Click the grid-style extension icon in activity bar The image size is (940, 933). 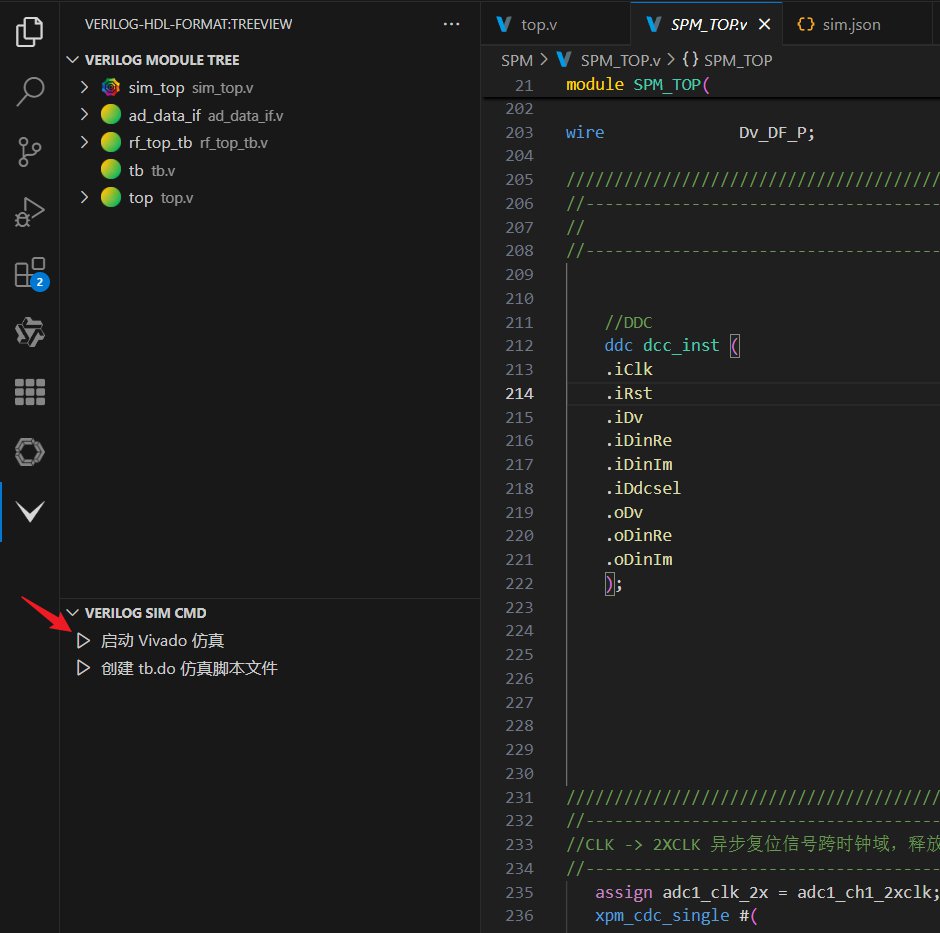point(30,392)
